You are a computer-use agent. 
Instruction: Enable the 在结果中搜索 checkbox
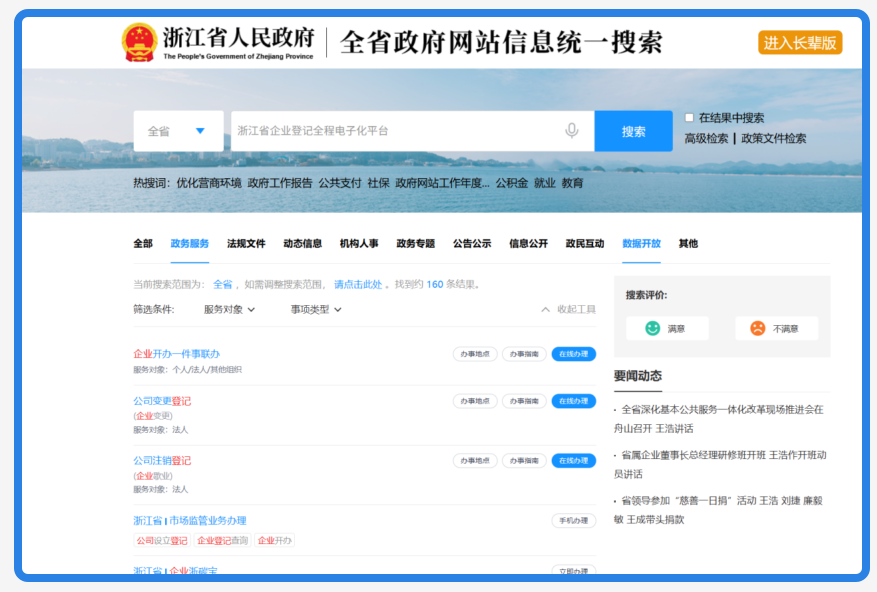pyautogui.click(x=689, y=118)
